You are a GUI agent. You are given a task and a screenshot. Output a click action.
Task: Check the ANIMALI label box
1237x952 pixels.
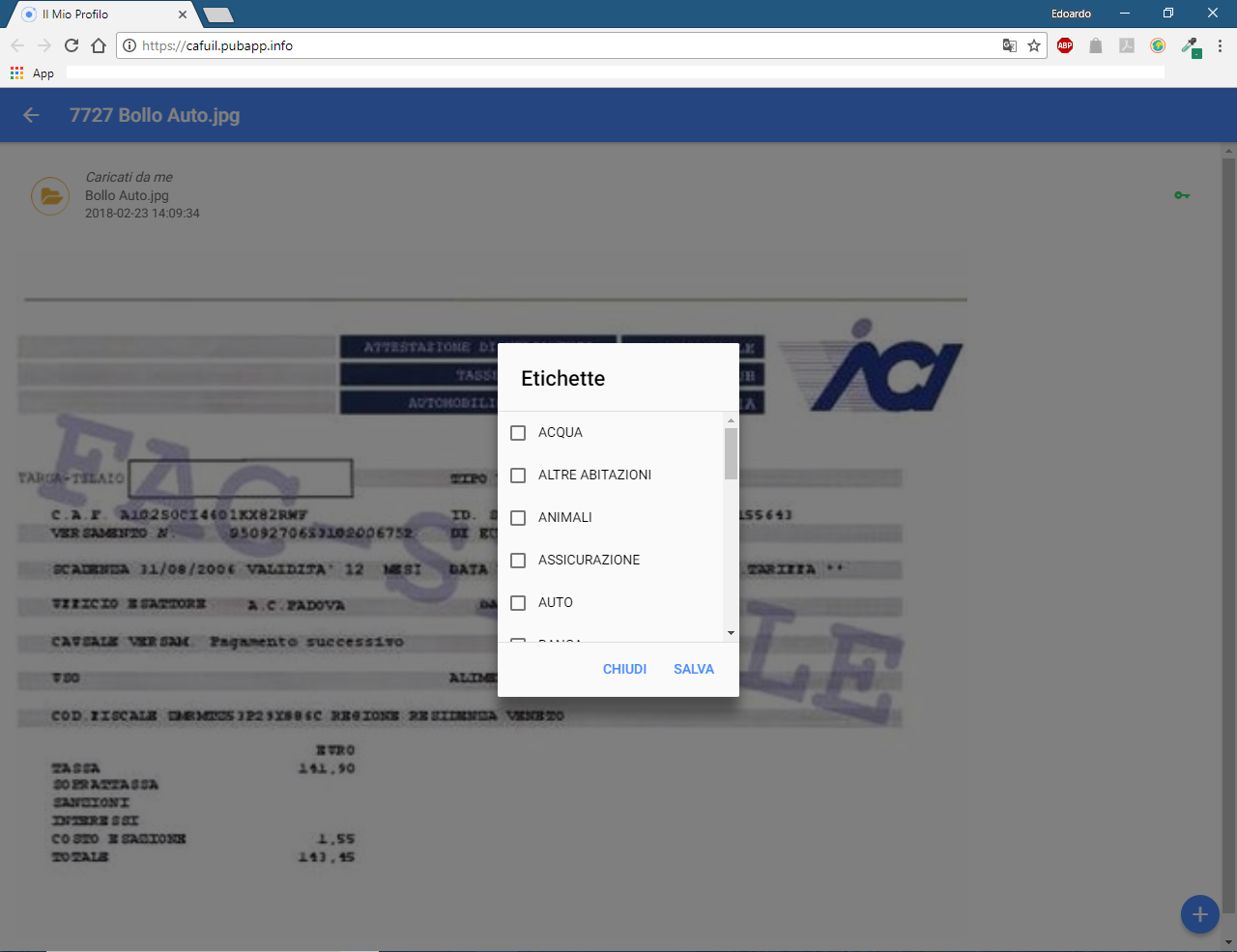pyautogui.click(x=518, y=518)
